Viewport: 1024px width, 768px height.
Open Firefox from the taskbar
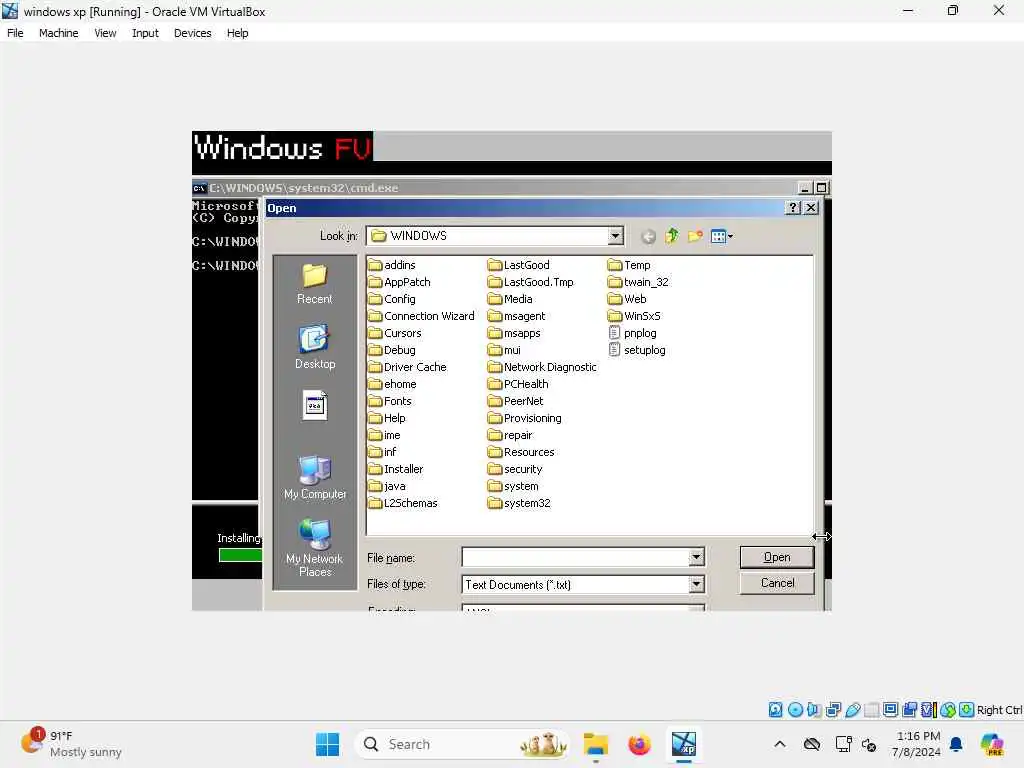point(639,744)
